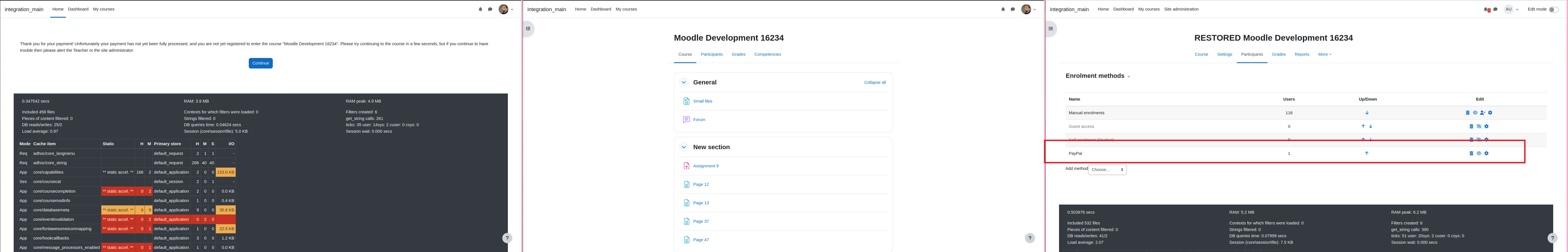Open Participants tab in Moodle Development 16234
The width and height of the screenshot is (1568, 252).
point(712,55)
